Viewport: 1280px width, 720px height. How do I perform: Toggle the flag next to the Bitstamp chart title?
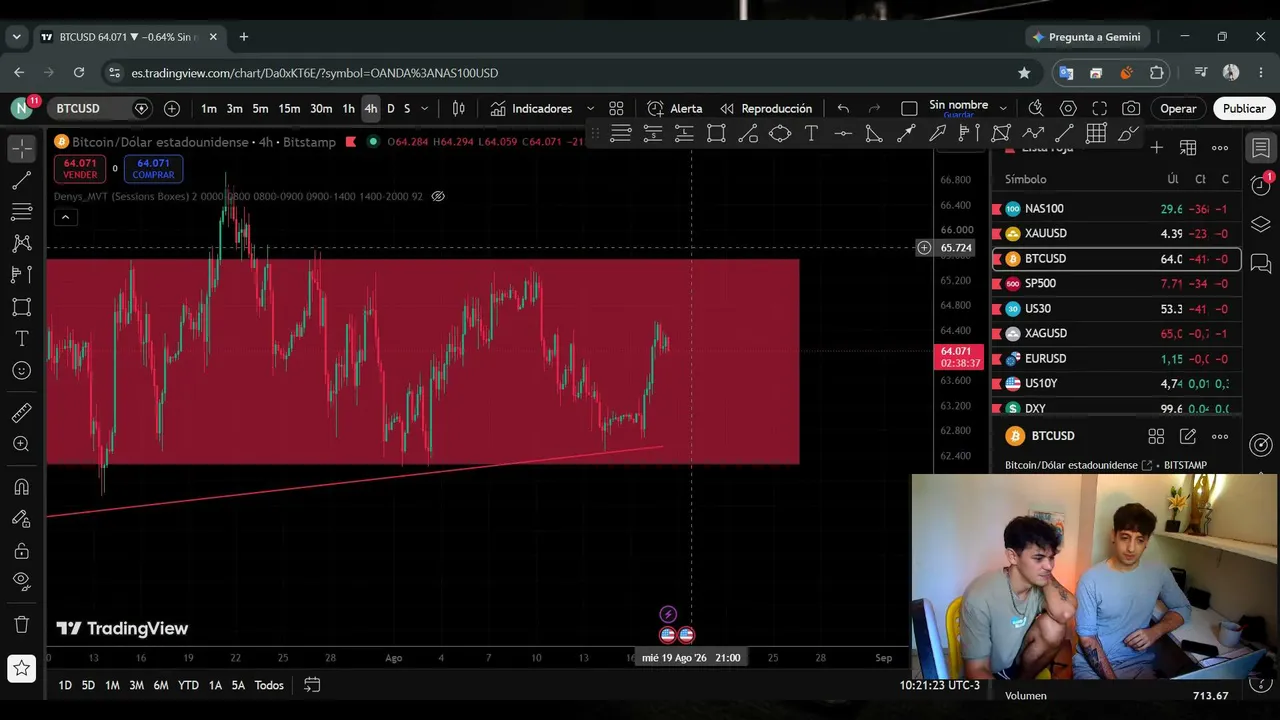point(351,142)
